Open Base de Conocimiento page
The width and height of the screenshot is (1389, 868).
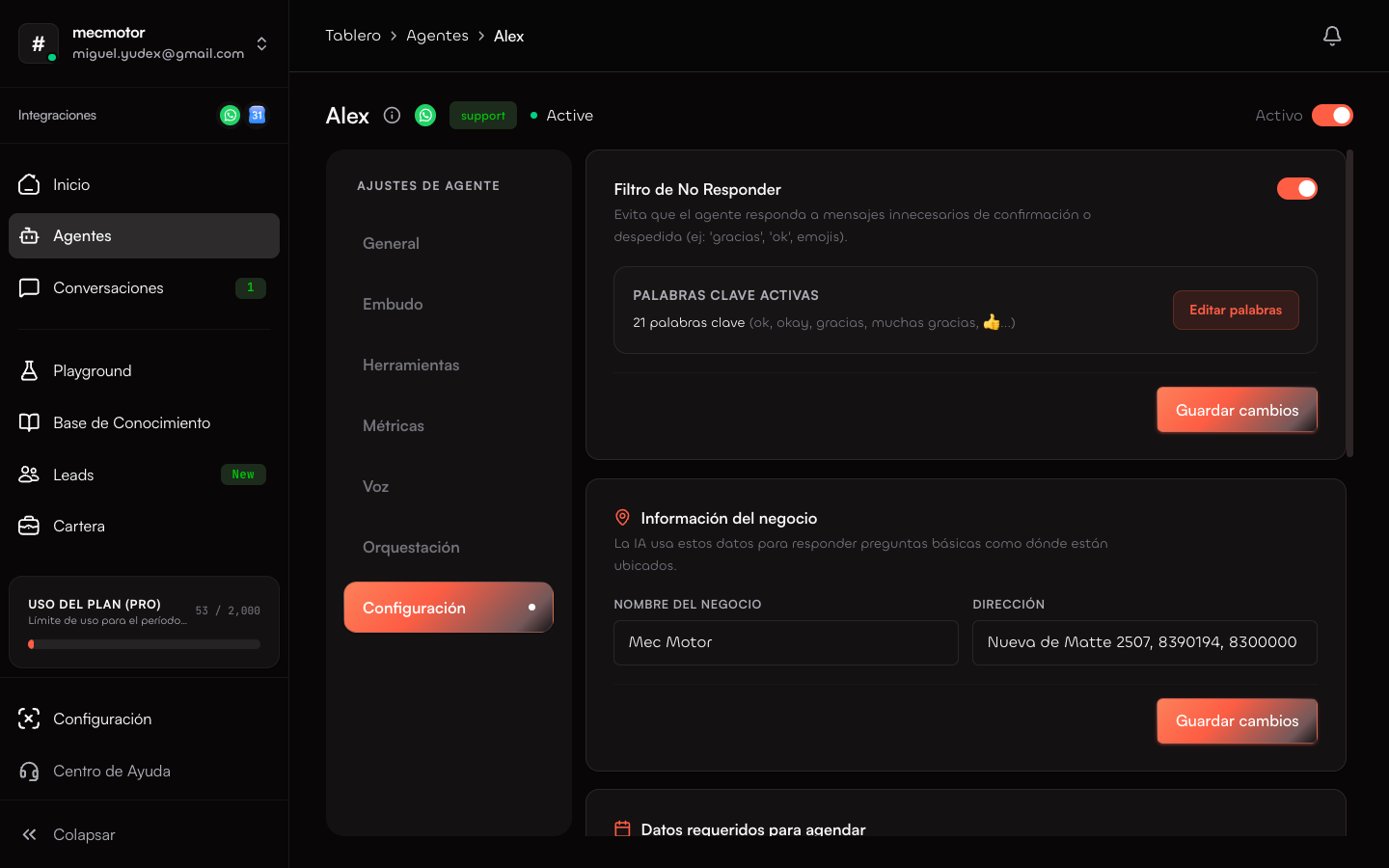coord(144,422)
